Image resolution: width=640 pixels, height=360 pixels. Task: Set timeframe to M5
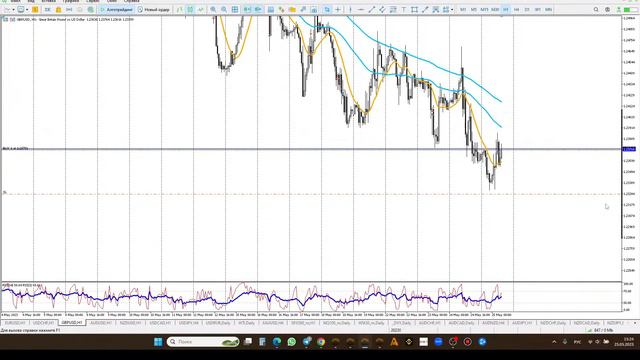click(473, 9)
